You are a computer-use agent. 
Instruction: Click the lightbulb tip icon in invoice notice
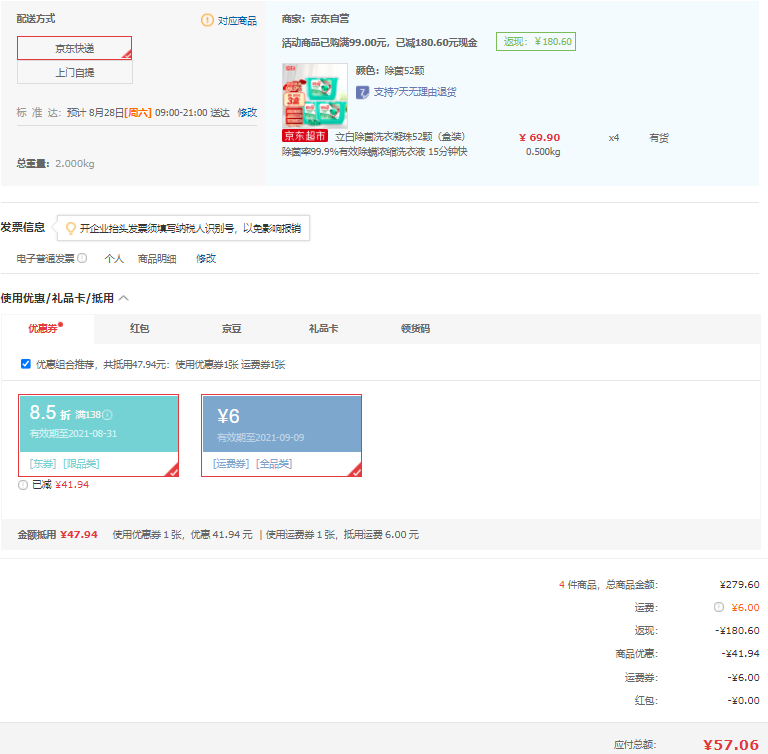click(71, 228)
